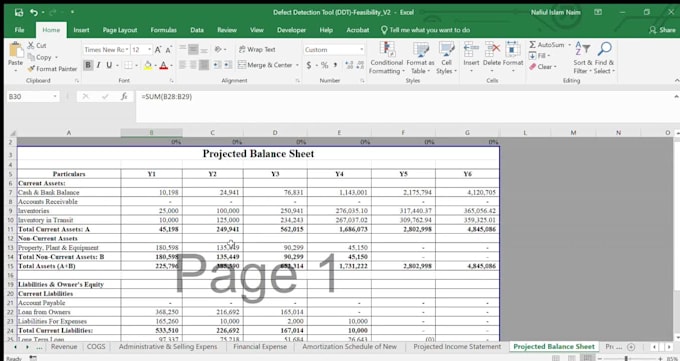Expand Number group dialog launcher
The height and width of the screenshot is (361, 680).
(x=362, y=81)
